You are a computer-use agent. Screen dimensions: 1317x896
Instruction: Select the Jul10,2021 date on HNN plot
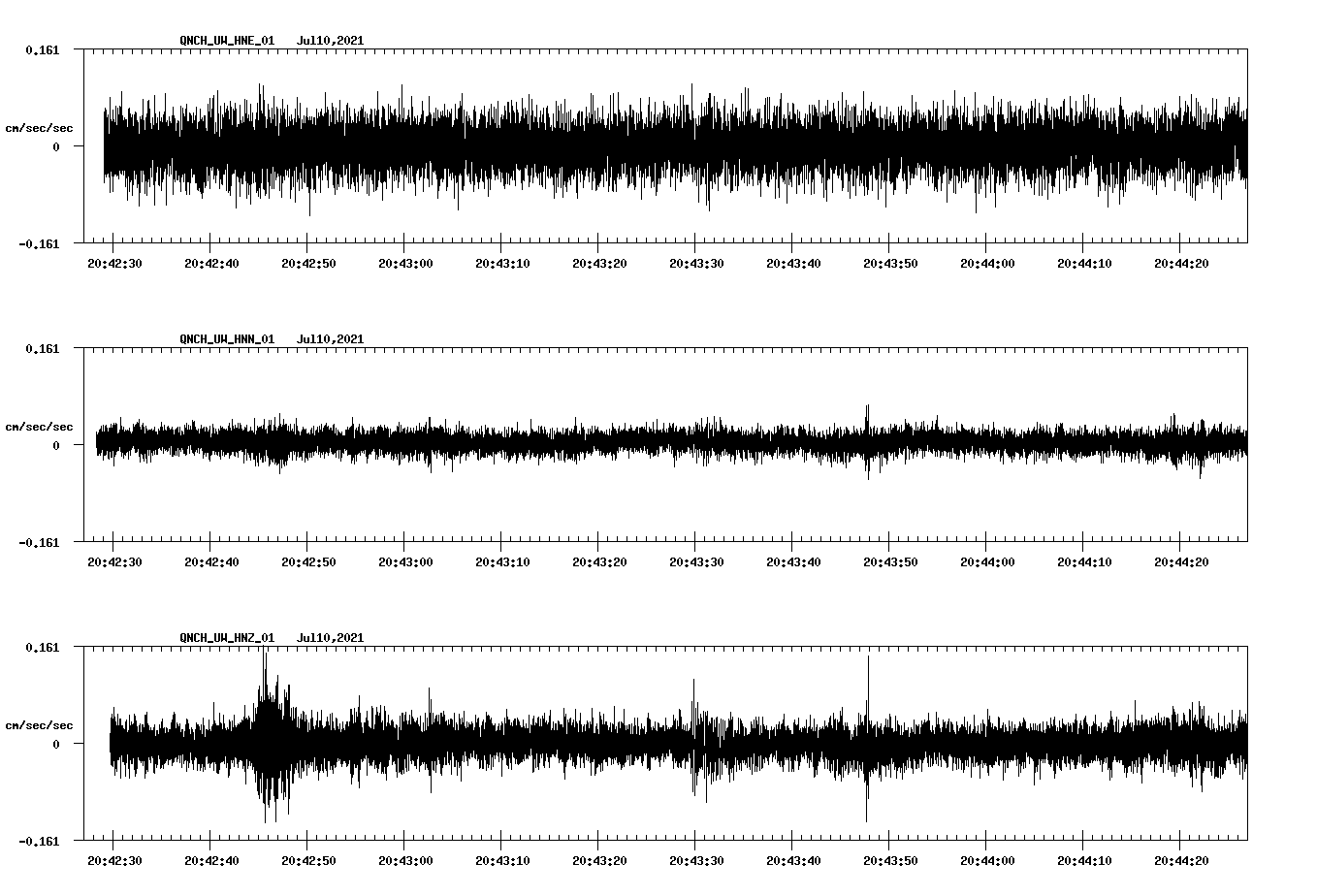331,339
